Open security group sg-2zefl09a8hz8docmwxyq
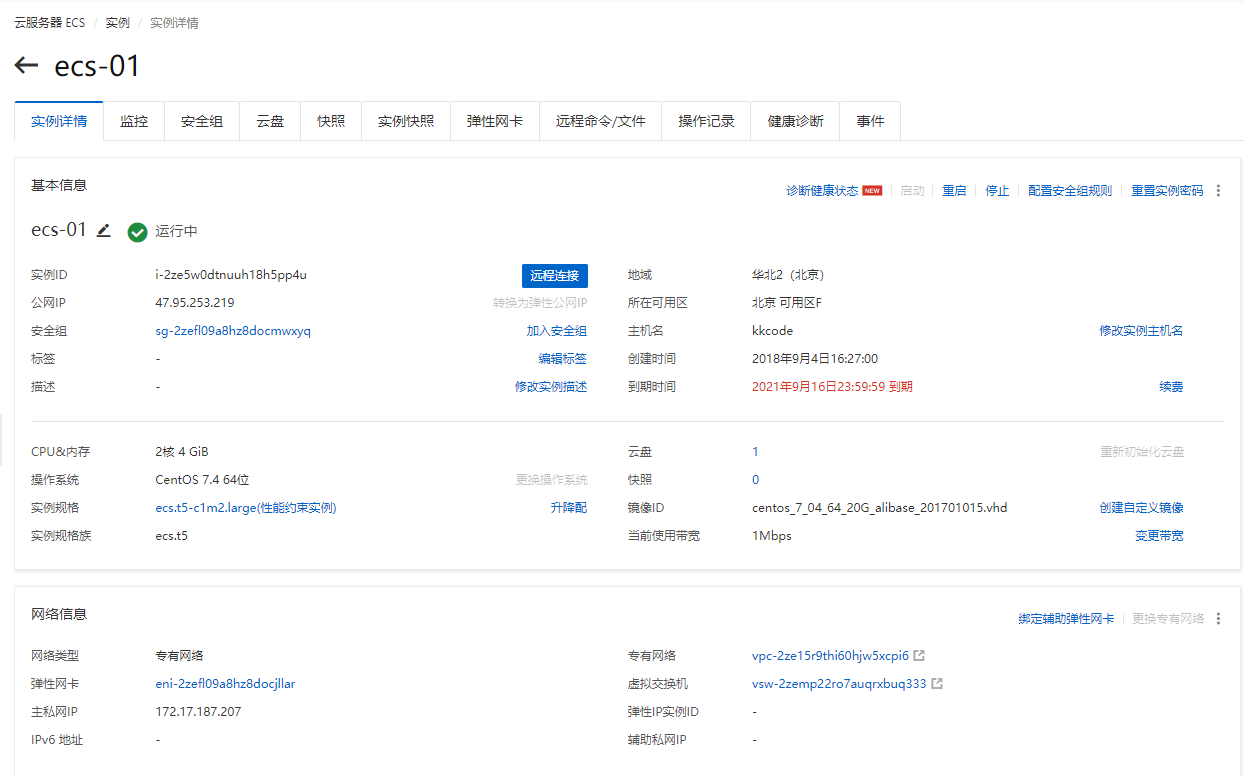Screen dimensions: 1244x776 point(233,331)
